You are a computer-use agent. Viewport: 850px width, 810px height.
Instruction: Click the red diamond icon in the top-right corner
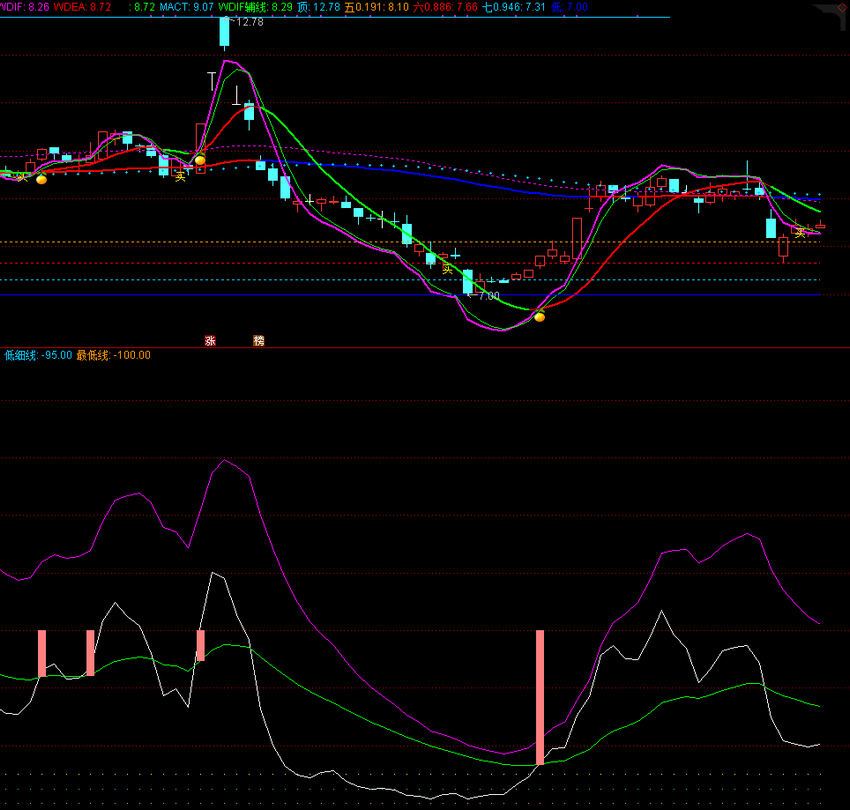(x=841, y=9)
